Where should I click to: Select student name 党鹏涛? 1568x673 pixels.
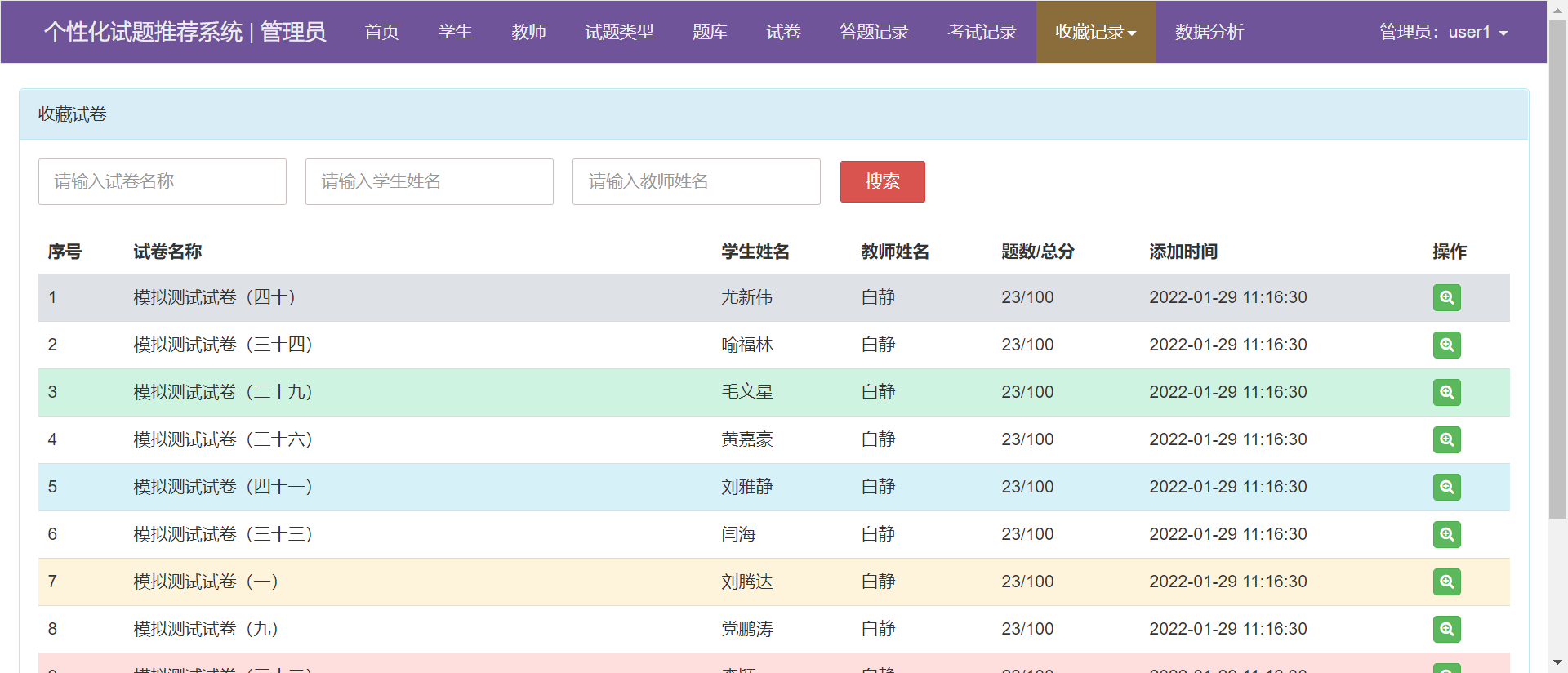[x=746, y=629]
